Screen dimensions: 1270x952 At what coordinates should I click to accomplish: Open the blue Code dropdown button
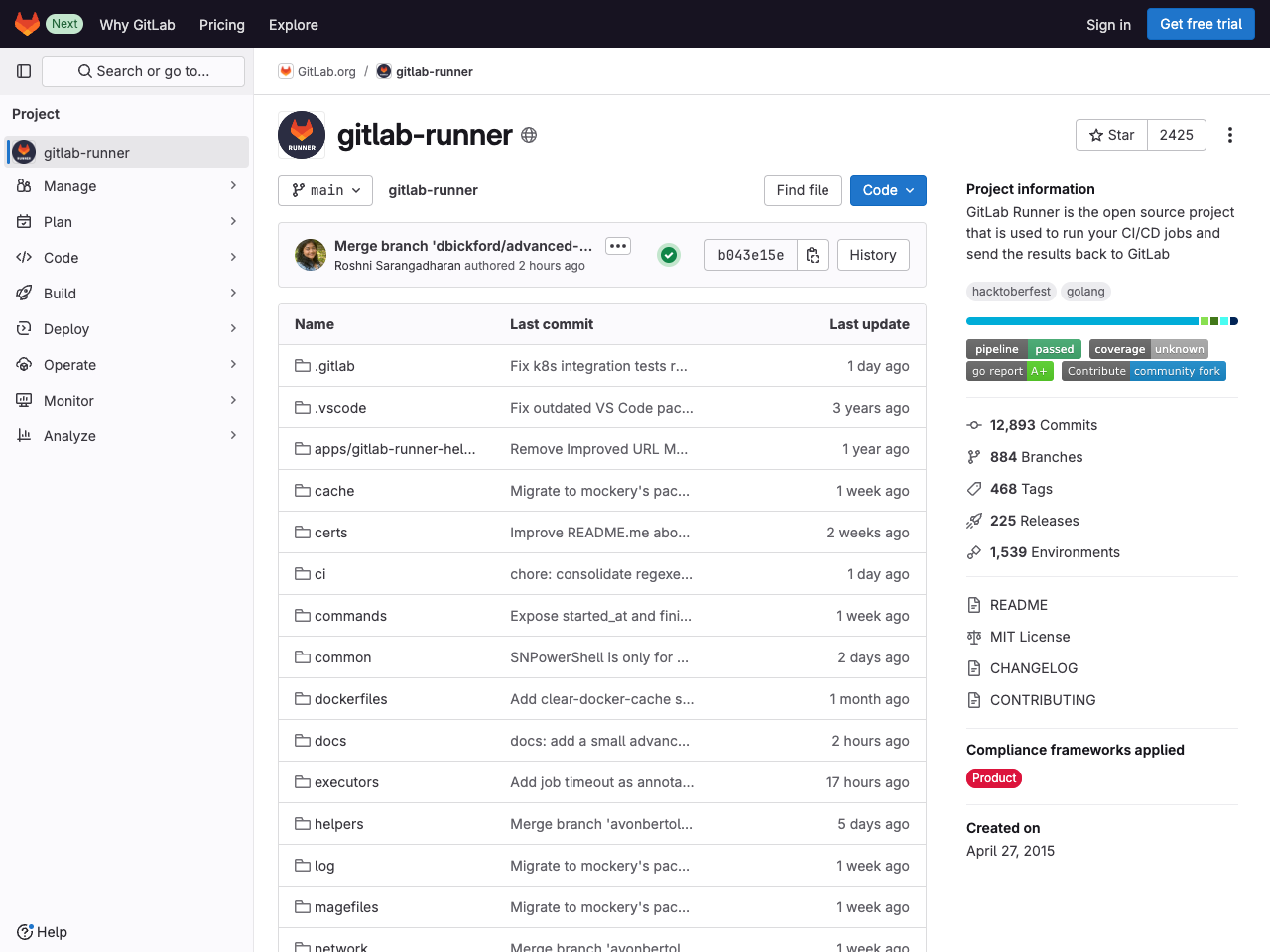888,190
